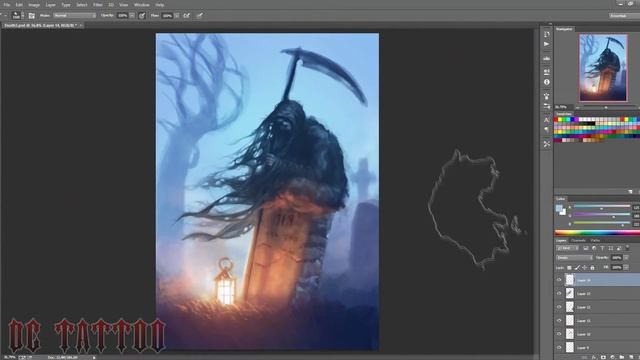Click the Navigator preview thumbnail
The height and width of the screenshot is (360, 640).
click(x=603, y=67)
